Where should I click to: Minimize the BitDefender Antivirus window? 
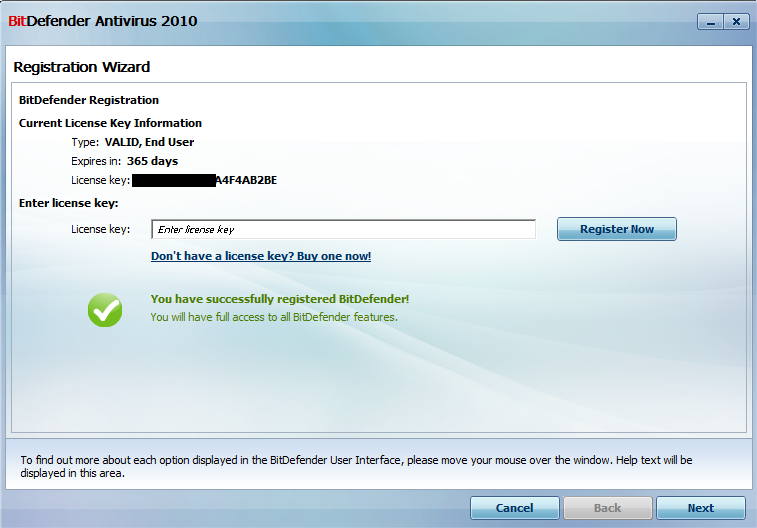click(710, 22)
